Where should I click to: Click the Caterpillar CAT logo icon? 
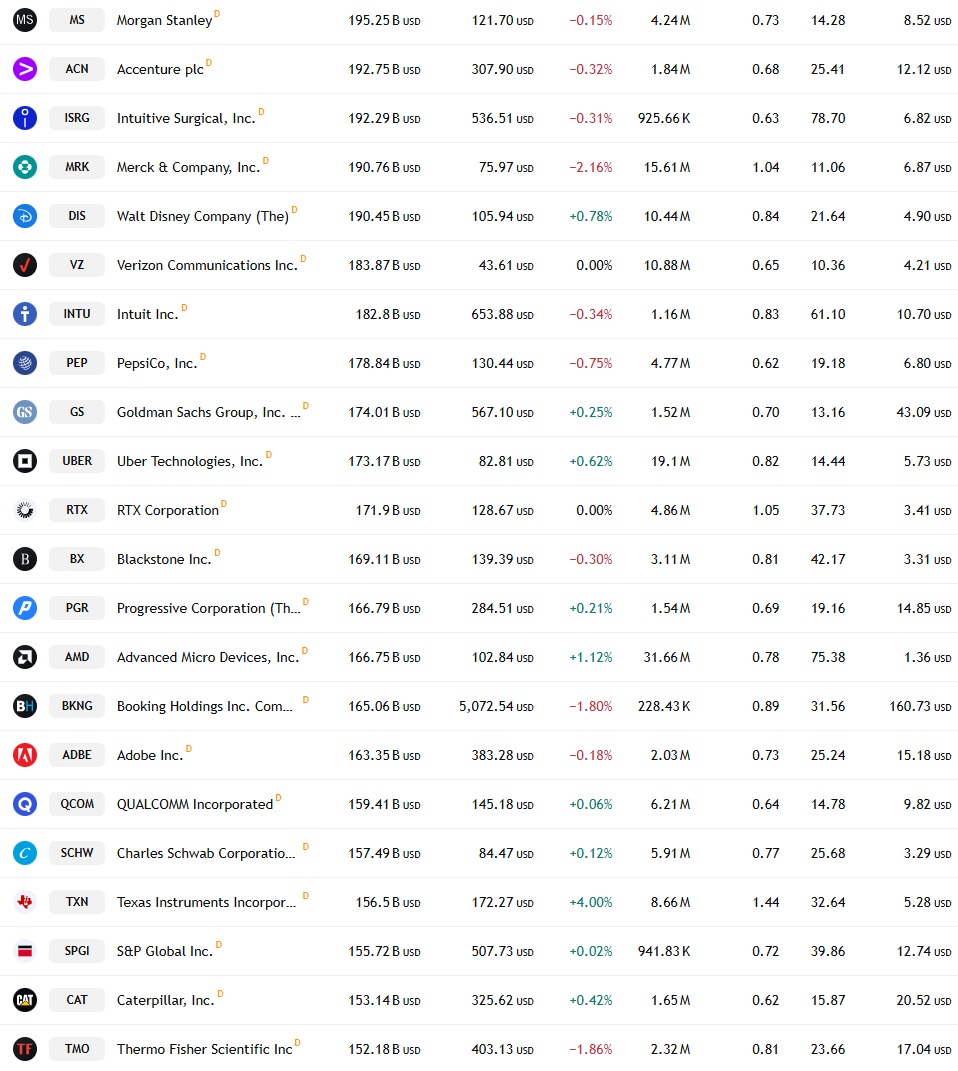pos(25,1000)
